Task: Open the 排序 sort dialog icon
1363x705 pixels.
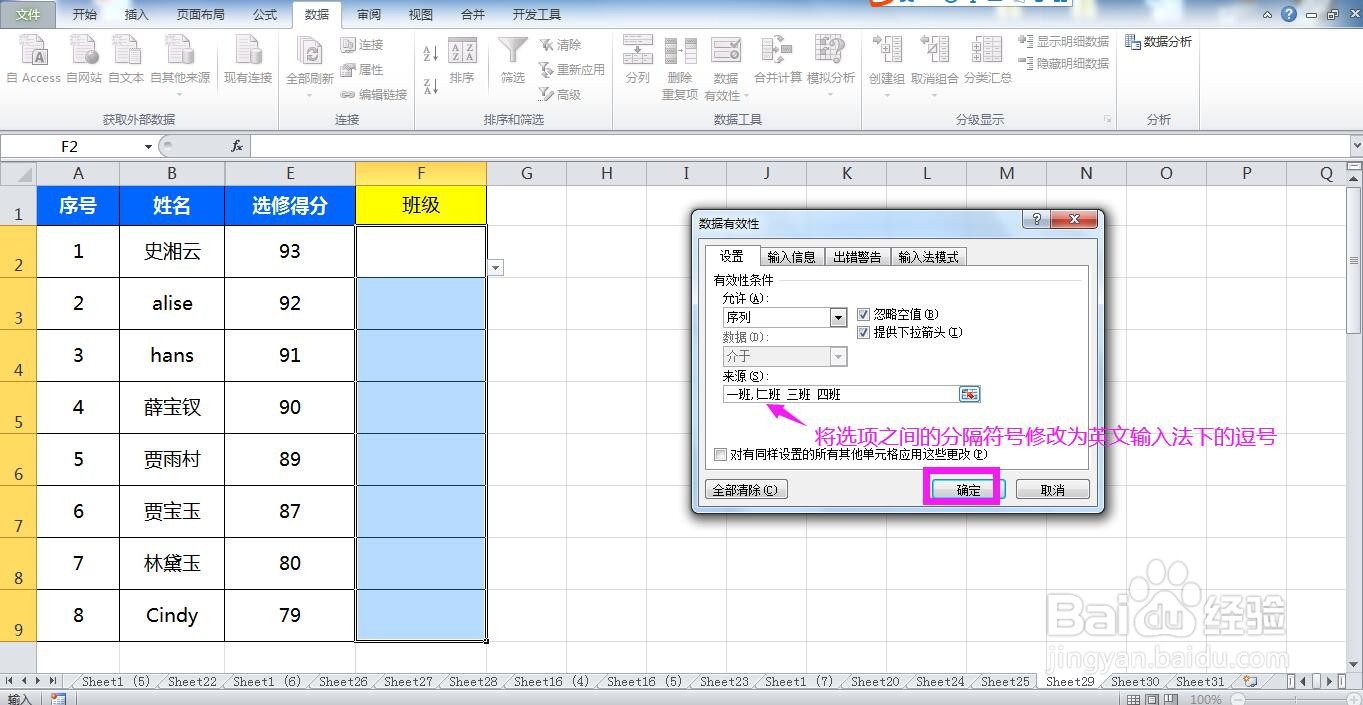Action: [x=462, y=60]
